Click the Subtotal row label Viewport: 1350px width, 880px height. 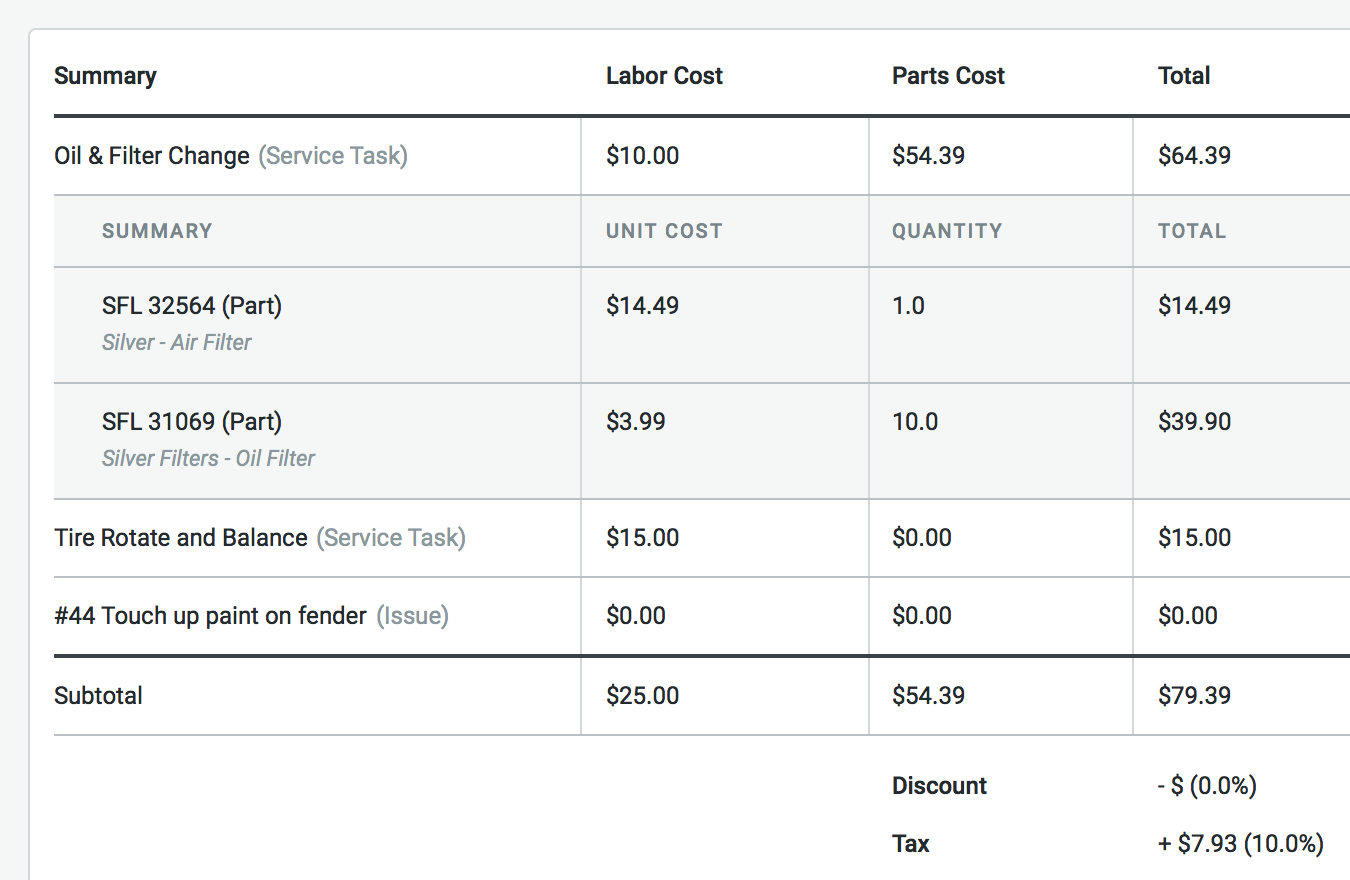tap(98, 696)
